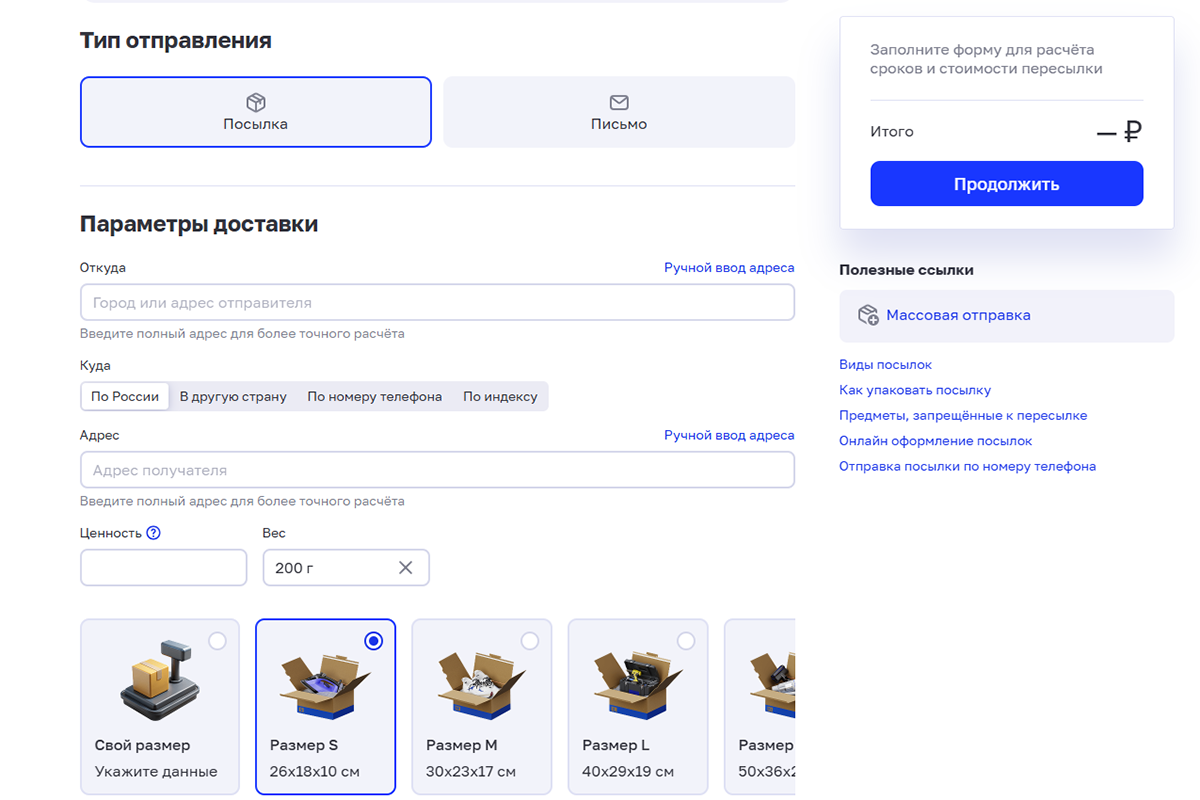1200x800 pixels.
Task: Switch to the В другую страну tab
Action: tap(233, 396)
